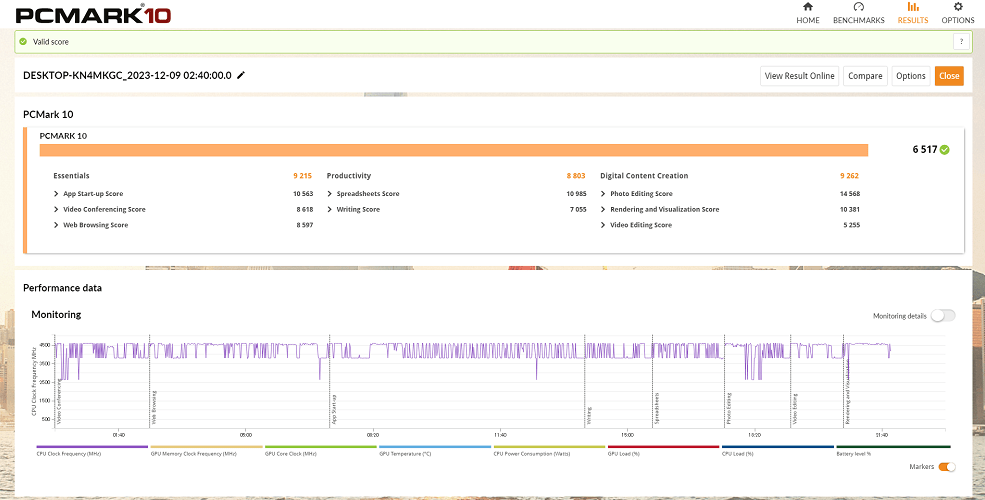Click the Web Browsing chart marker
Image resolution: width=985 pixels, height=500 pixels.
tap(154, 408)
